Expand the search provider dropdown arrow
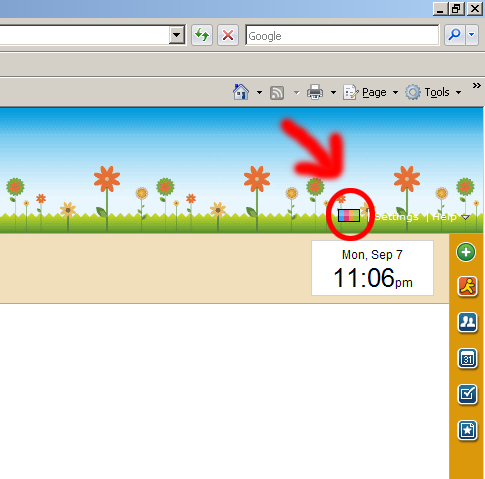Image resolution: width=485 pixels, height=479 pixels. coord(472,35)
